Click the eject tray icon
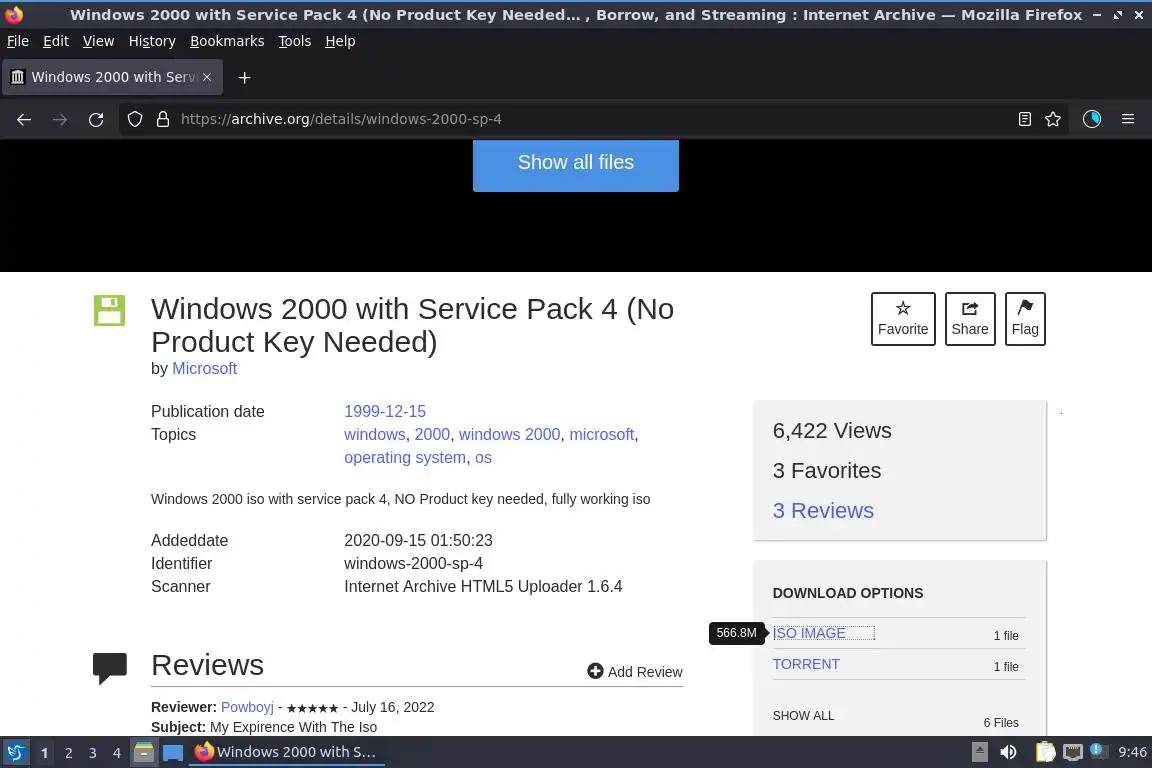Image resolution: width=1152 pixels, height=768 pixels. 979,752
